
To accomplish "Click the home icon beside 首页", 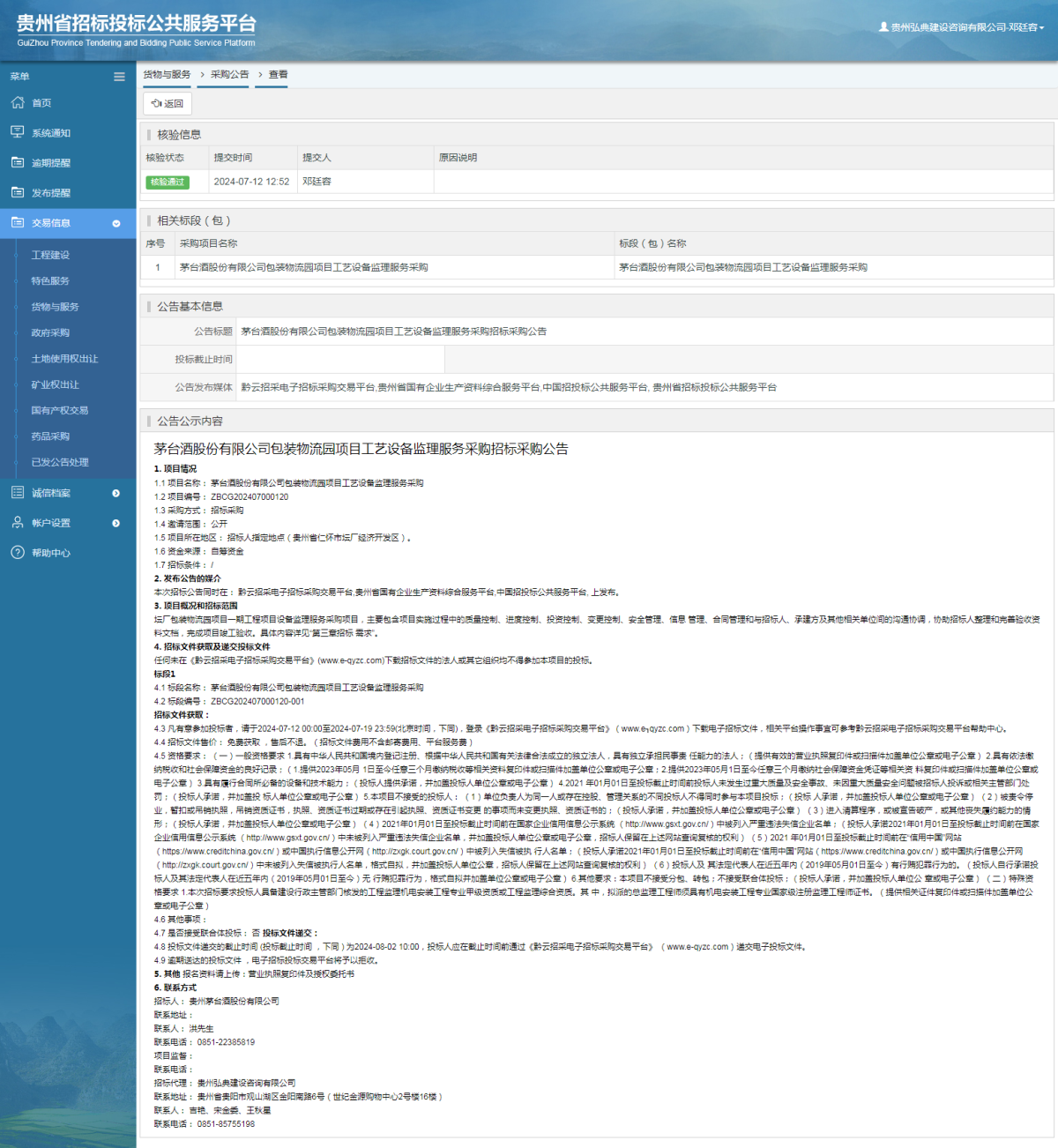I will (18, 102).
